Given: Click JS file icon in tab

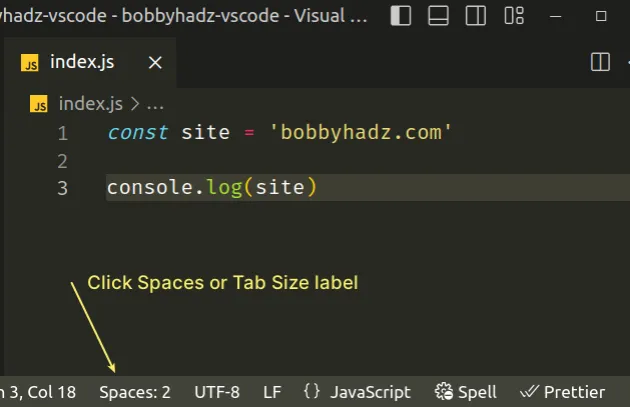Looking at the screenshot, I should [x=30, y=63].
